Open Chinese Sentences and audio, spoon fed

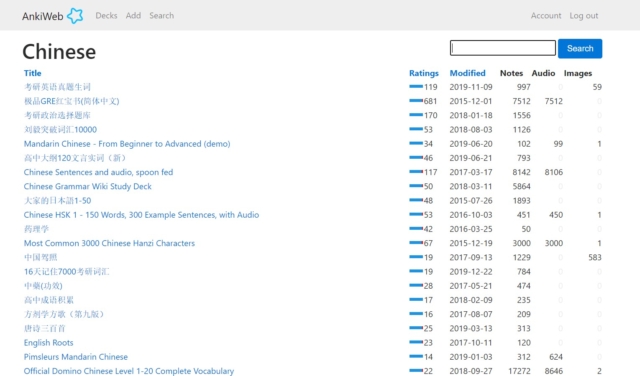click(98, 172)
